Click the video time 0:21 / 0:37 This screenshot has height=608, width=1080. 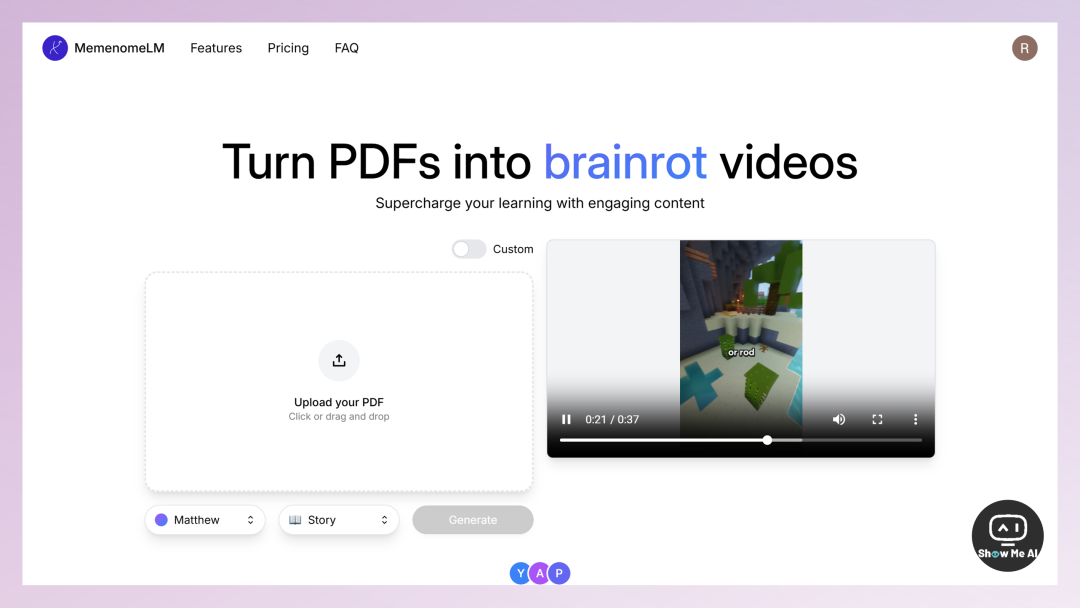tap(612, 419)
